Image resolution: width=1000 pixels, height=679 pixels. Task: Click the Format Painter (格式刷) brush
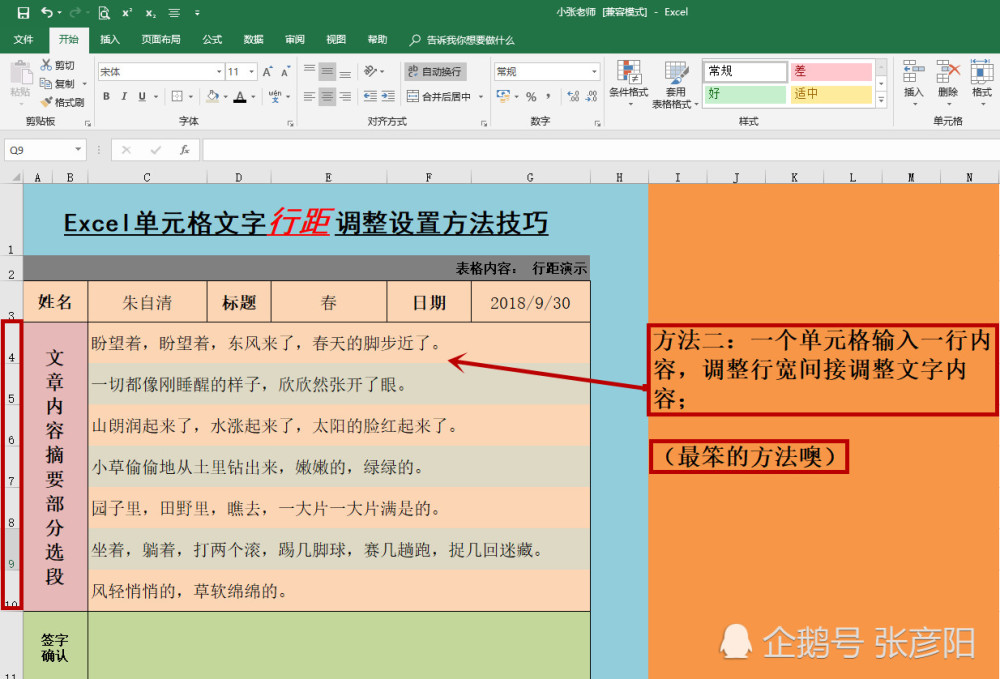pyautogui.click(x=62, y=102)
